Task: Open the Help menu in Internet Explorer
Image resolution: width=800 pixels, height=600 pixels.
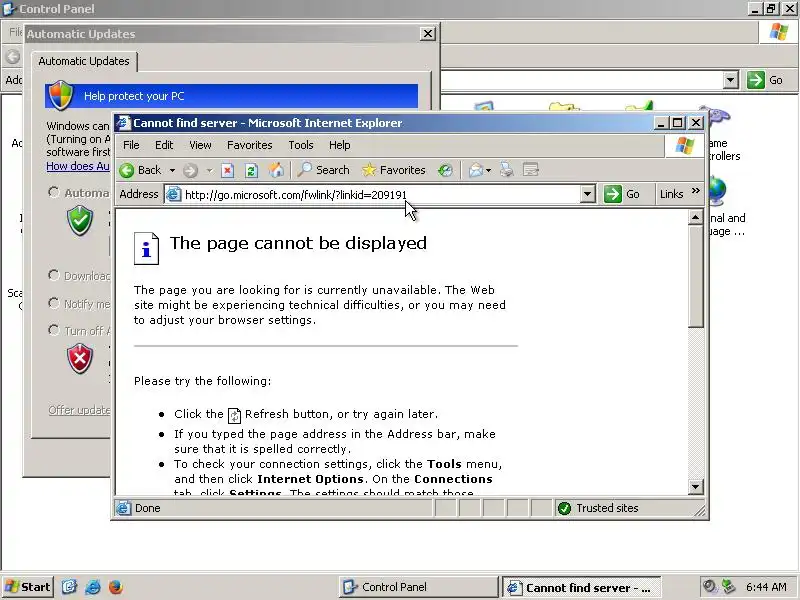Action: click(x=339, y=145)
